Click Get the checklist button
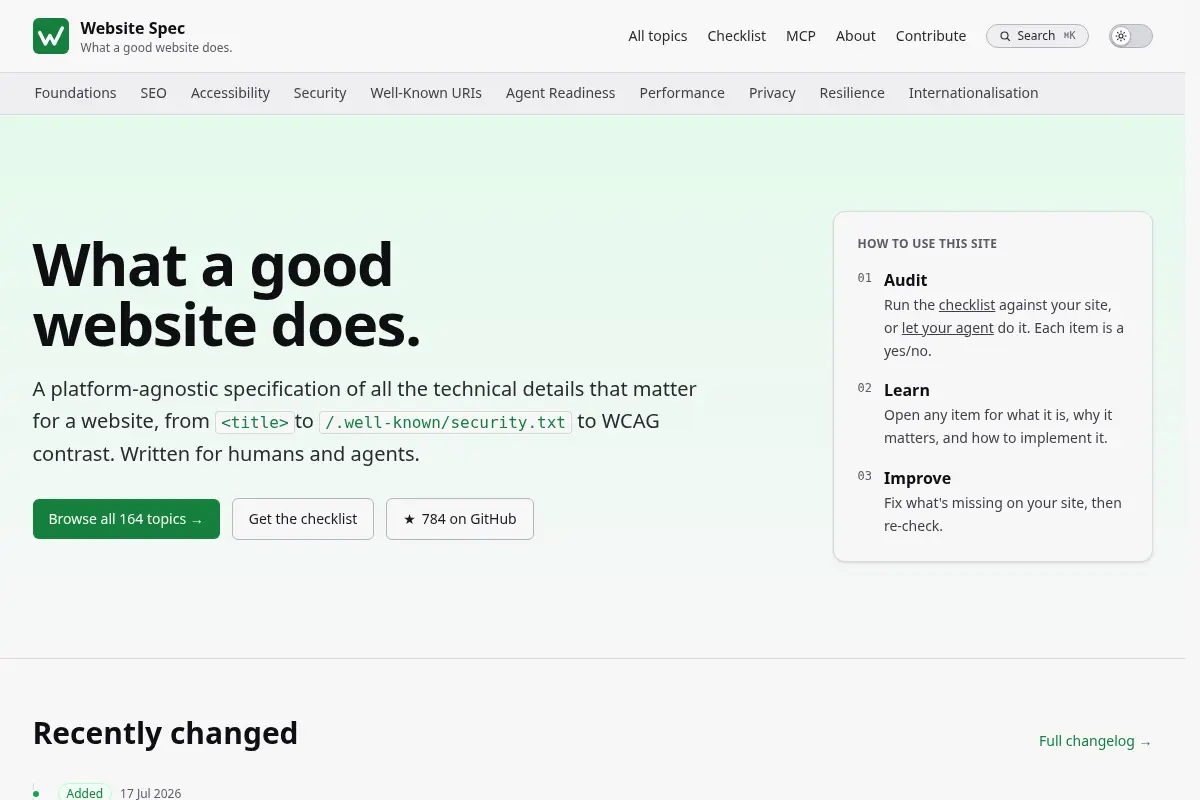Screen dimensions: 1200x800 click(303, 519)
